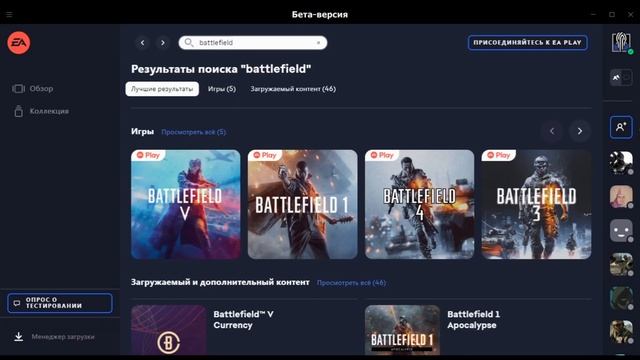Toggle the friends panel pin icon
Screen dimensions: 640x360
pos(621,77)
